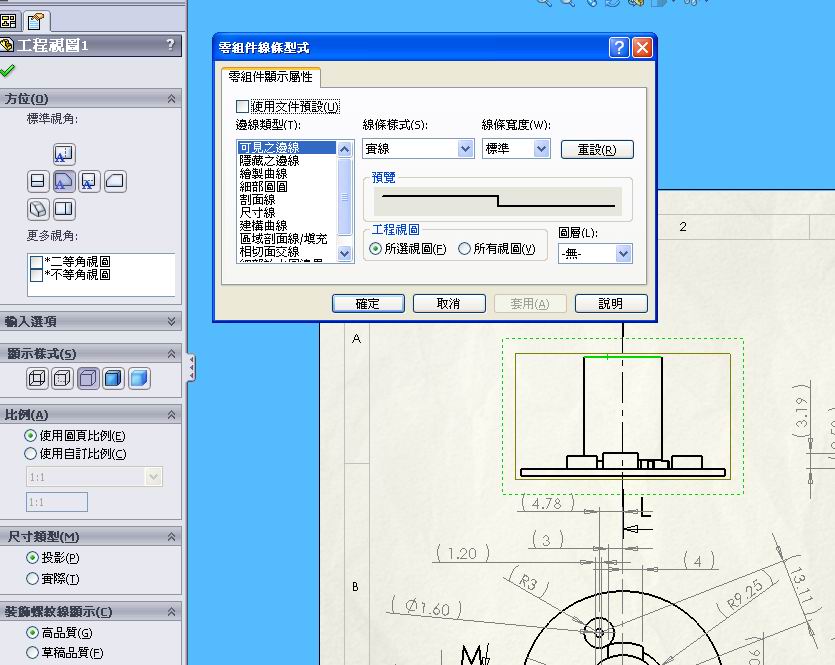The width and height of the screenshot is (835, 665).
Task: Set display style to Wireframe
Action: [x=37, y=379]
